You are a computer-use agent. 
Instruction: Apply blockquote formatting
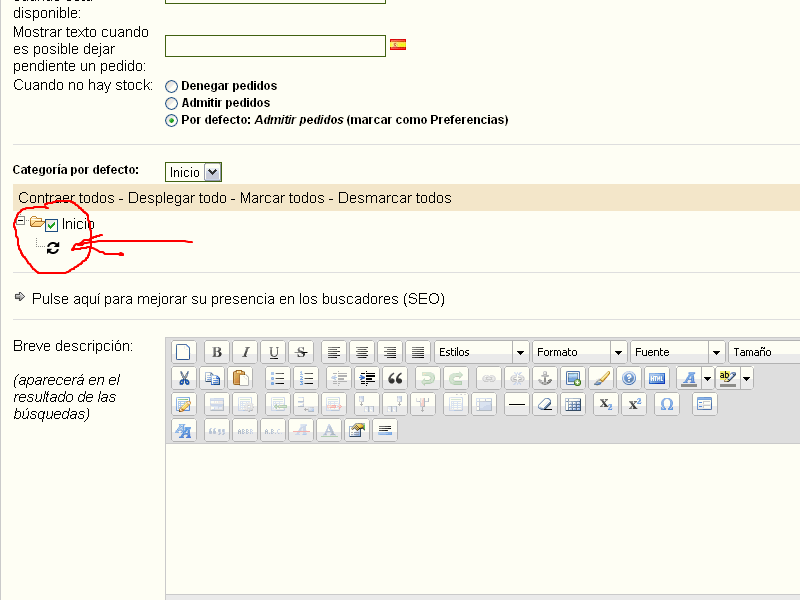(395, 378)
